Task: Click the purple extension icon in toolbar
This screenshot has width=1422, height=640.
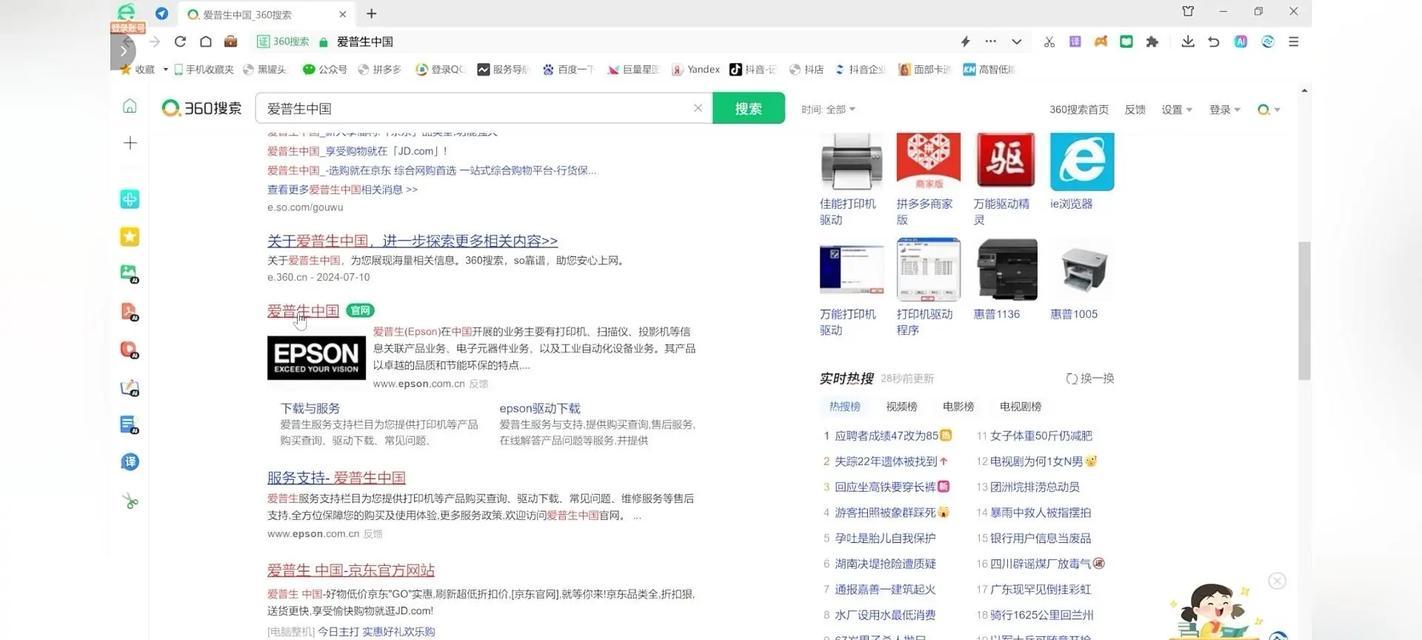Action: point(1075,41)
